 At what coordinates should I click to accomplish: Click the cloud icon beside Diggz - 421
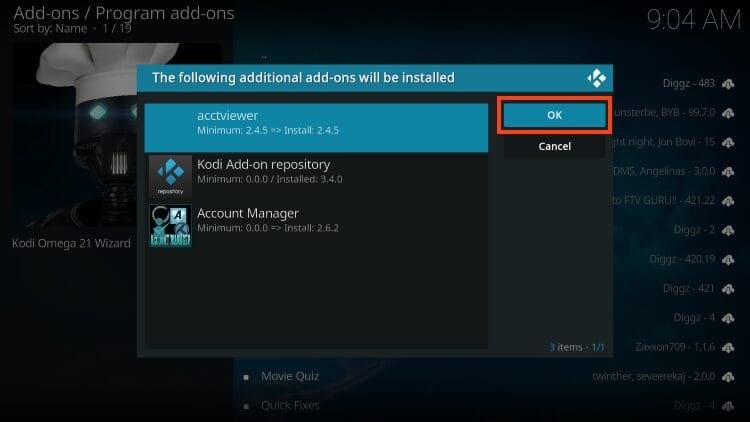pos(728,289)
